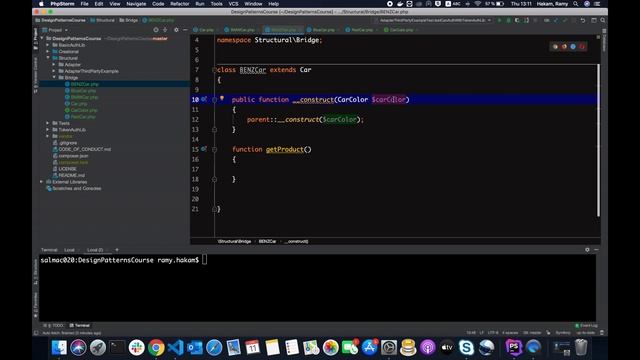The height and width of the screenshot is (360, 640).
Task: Collapse the Structural folder
Action: pos(48,58)
